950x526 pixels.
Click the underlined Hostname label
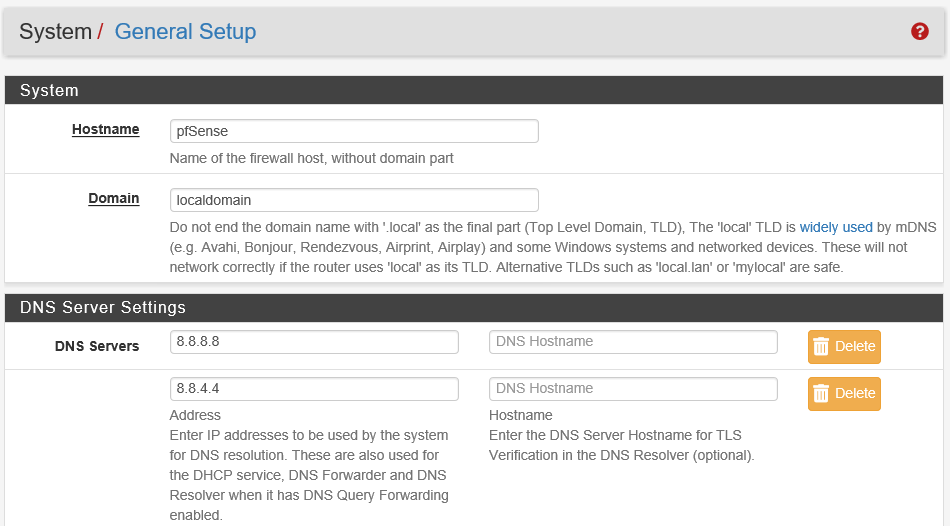pyautogui.click(x=105, y=130)
